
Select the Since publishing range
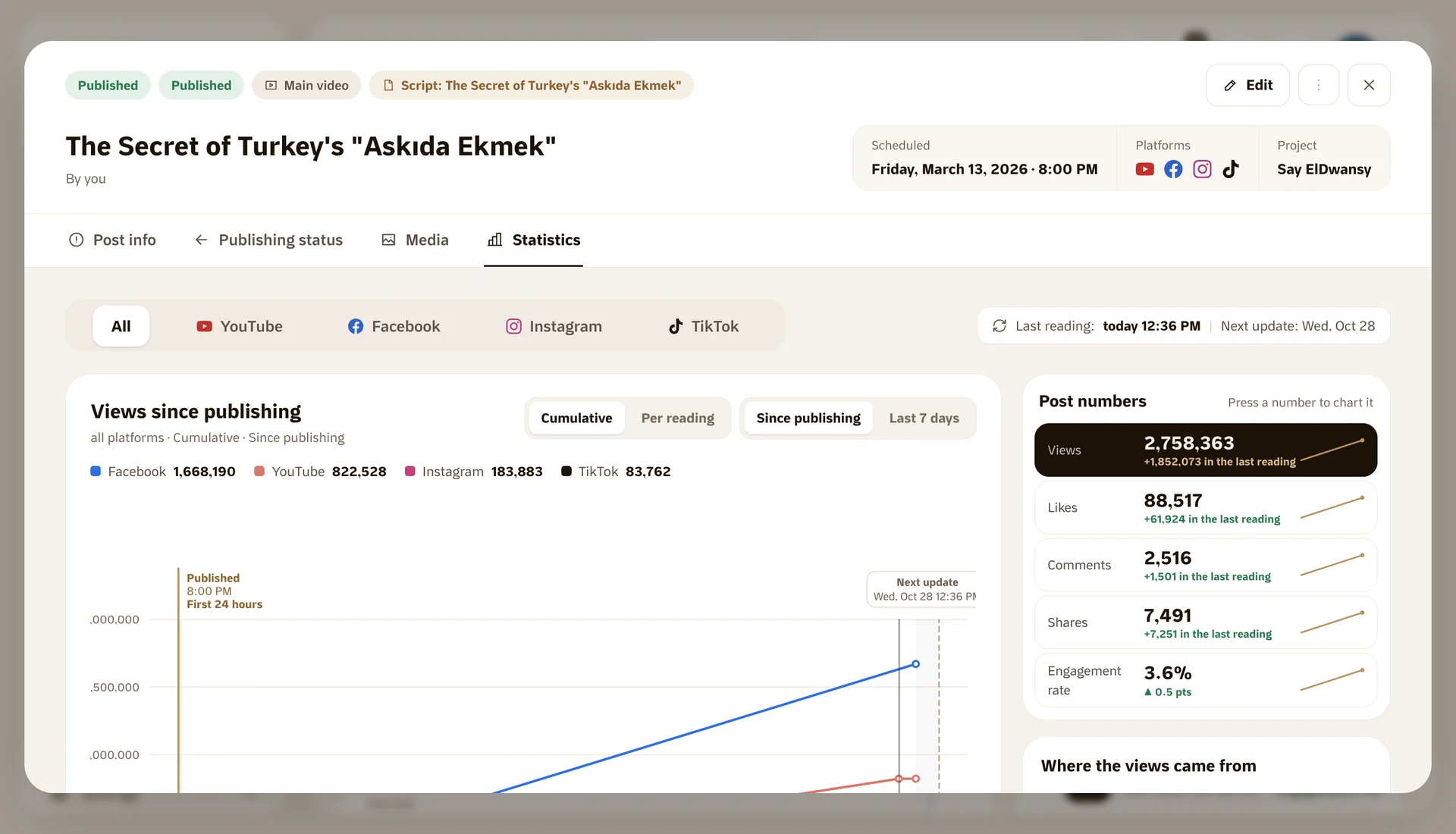tap(808, 418)
